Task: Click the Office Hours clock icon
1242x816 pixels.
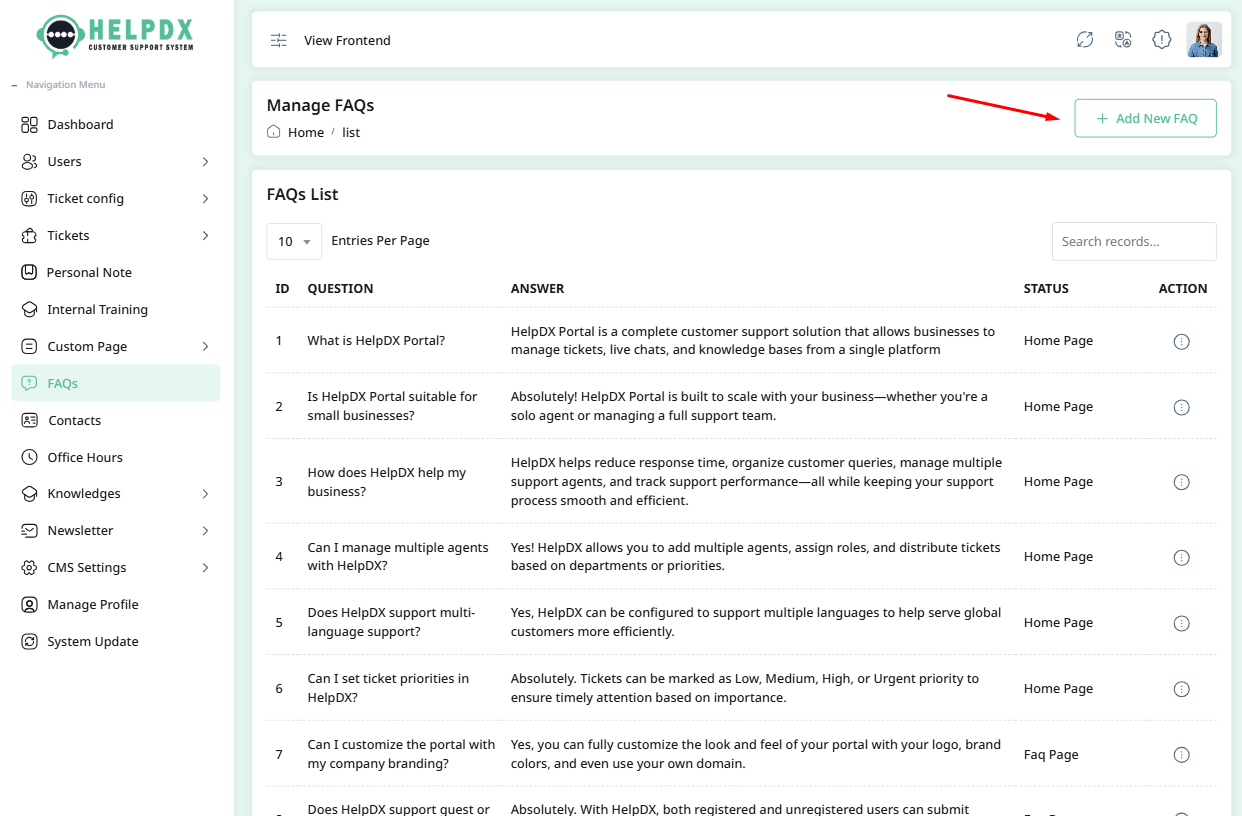Action: (29, 457)
